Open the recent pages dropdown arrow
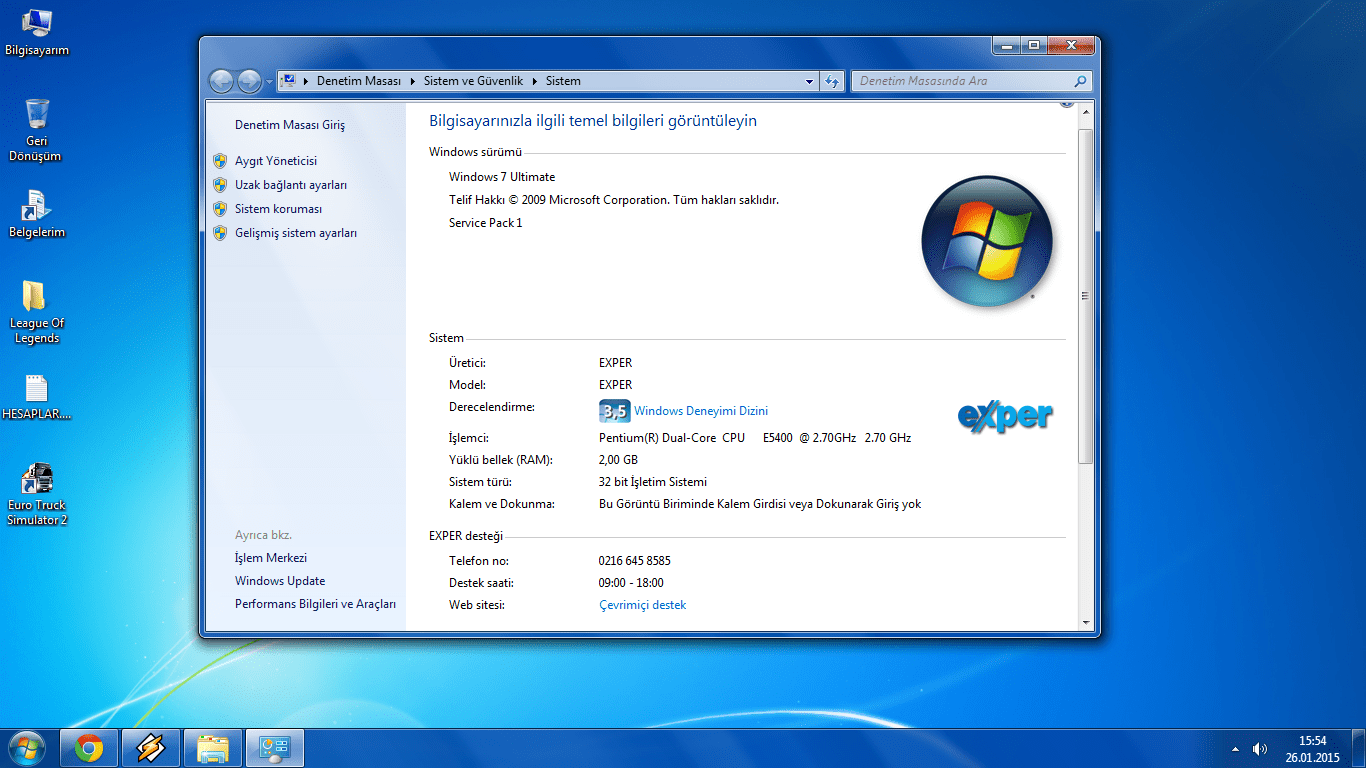 click(269, 82)
